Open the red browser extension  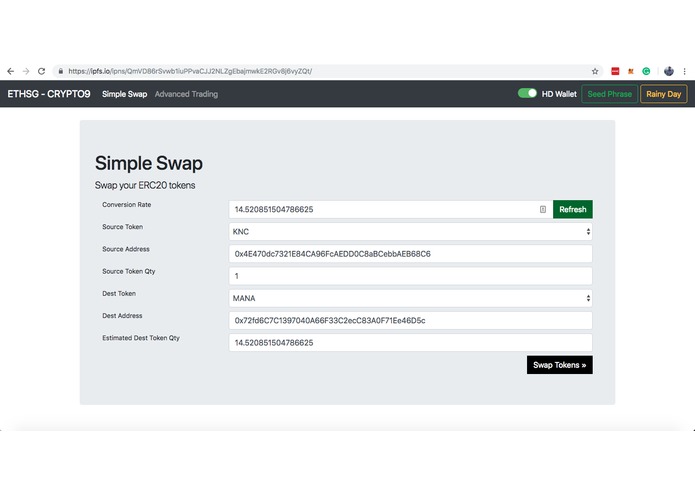615,71
